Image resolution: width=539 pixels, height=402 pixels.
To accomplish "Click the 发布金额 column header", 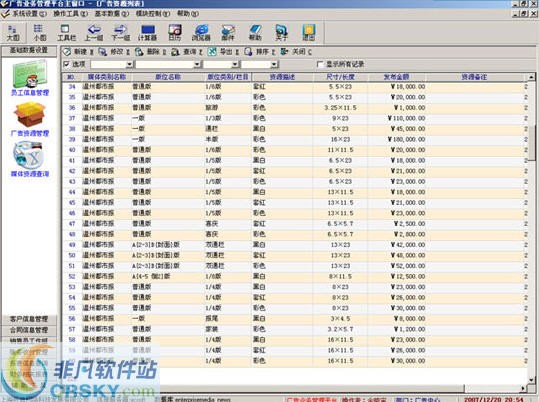I will tap(396, 77).
